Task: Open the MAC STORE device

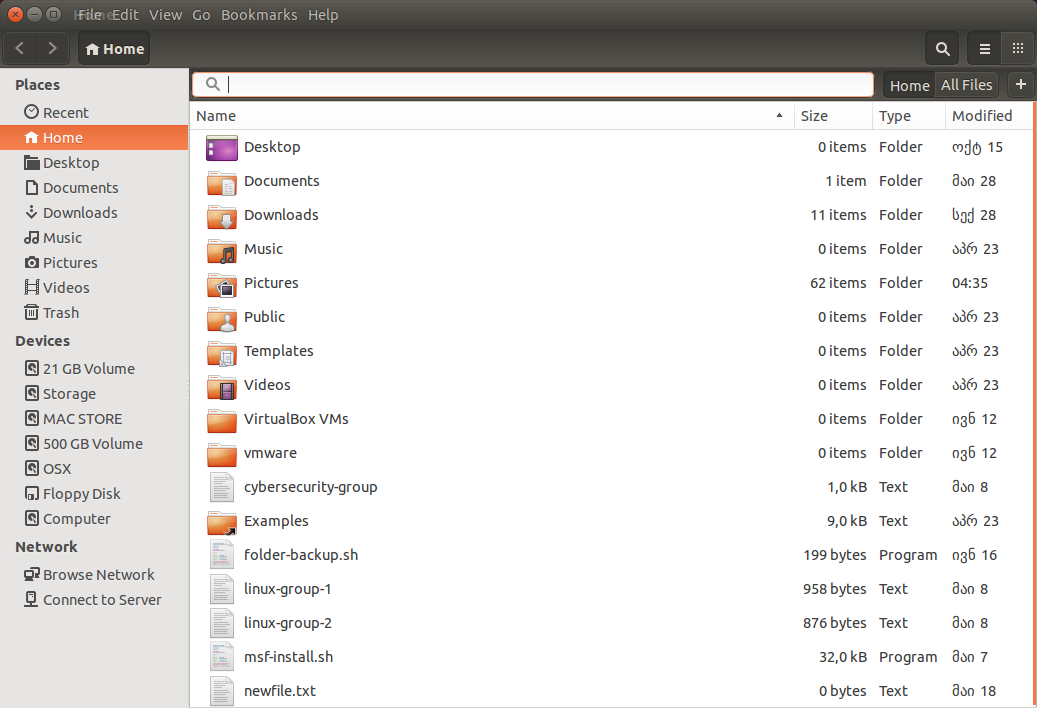Action: pos(94,419)
